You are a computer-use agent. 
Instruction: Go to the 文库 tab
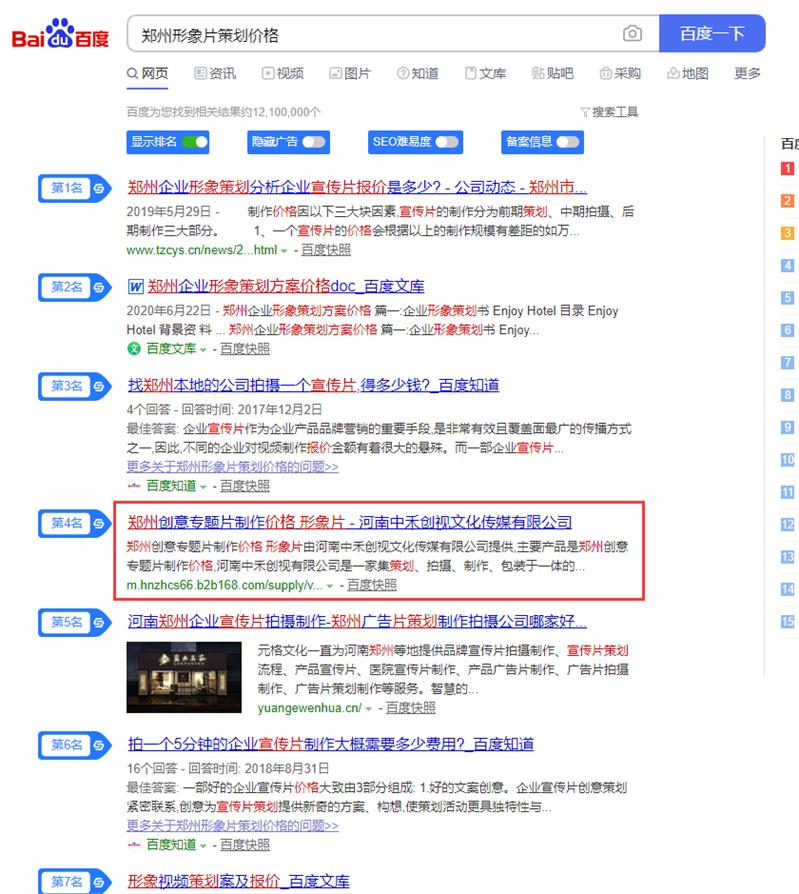click(485, 74)
